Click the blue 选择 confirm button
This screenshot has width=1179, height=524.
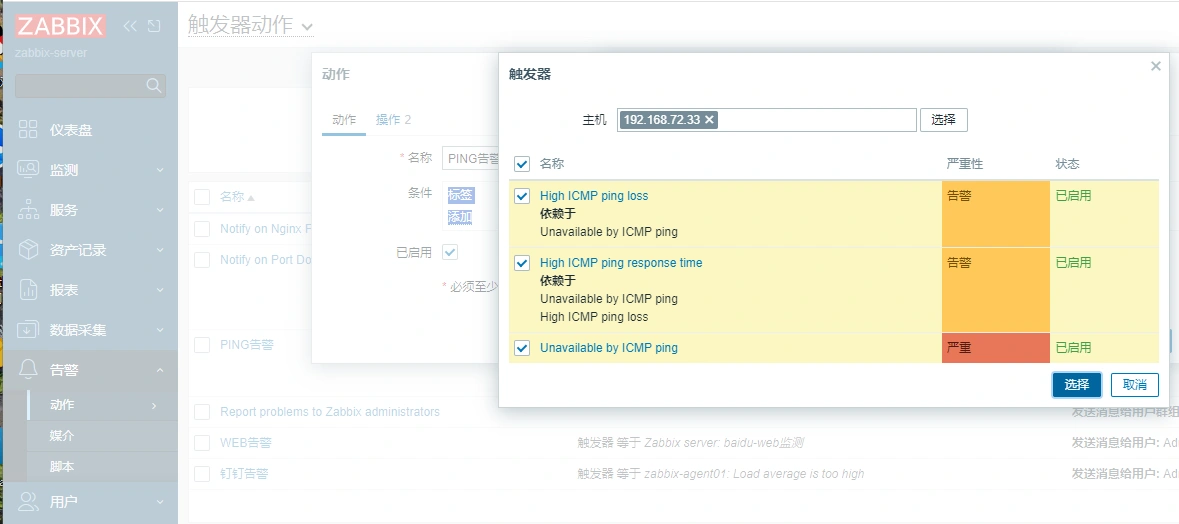(1076, 385)
